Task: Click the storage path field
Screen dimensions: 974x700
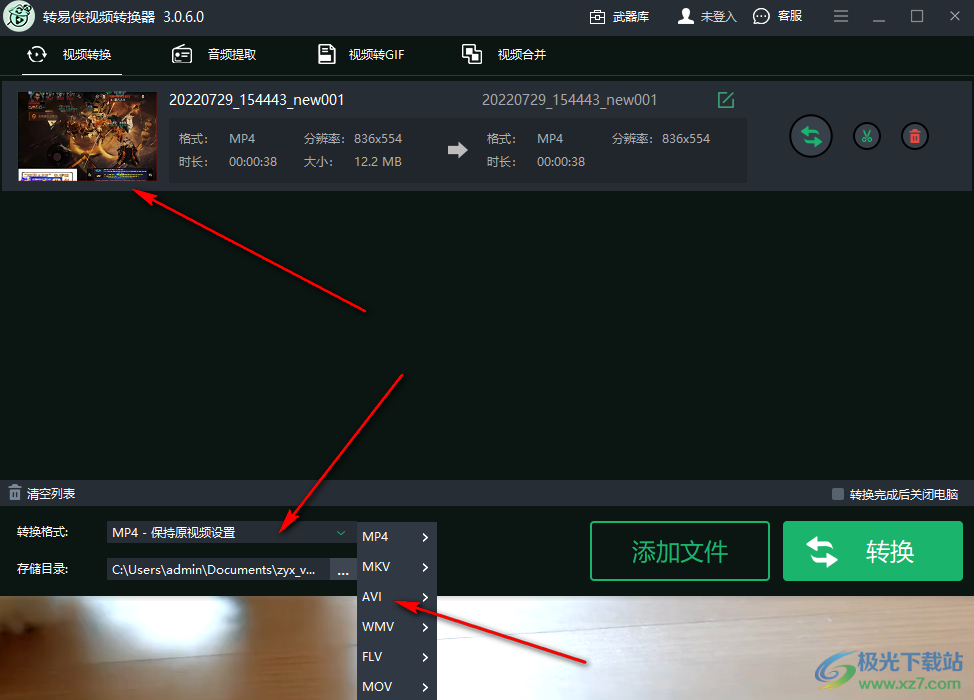Action: point(218,570)
